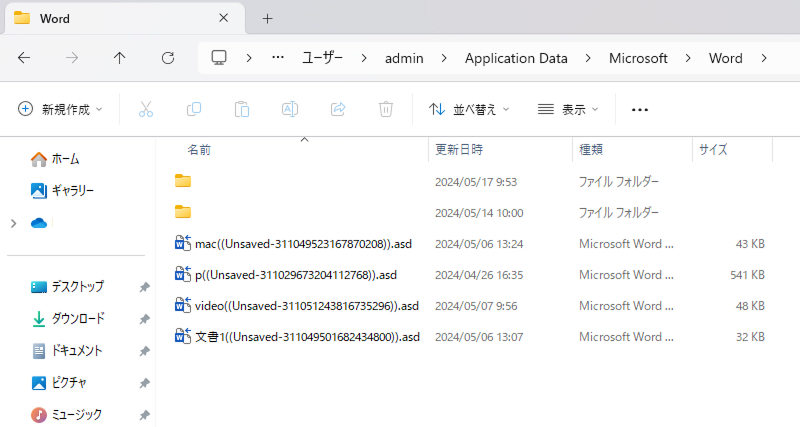Expand chevron after admin in breadcrumb
Viewport: 800px width, 427px height.
click(444, 58)
